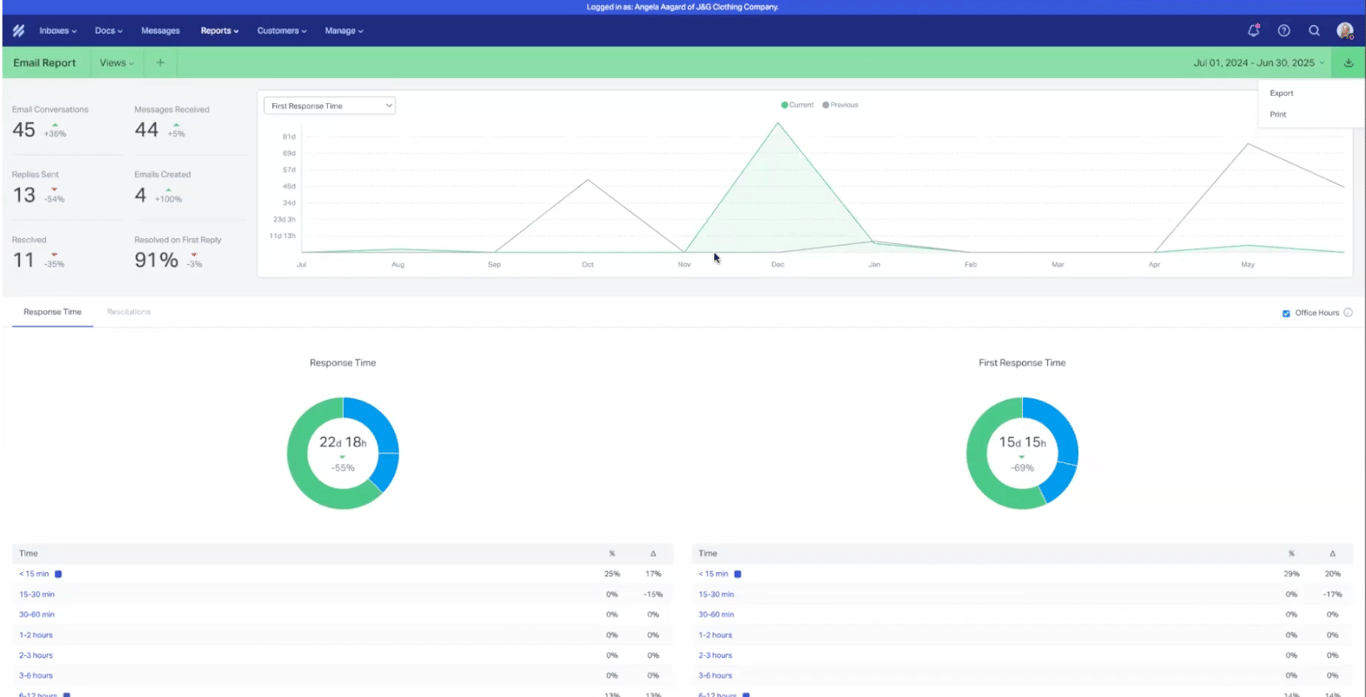This screenshot has width=1366, height=697.
Task: Click the Response Time donut chart
Action: point(343,453)
